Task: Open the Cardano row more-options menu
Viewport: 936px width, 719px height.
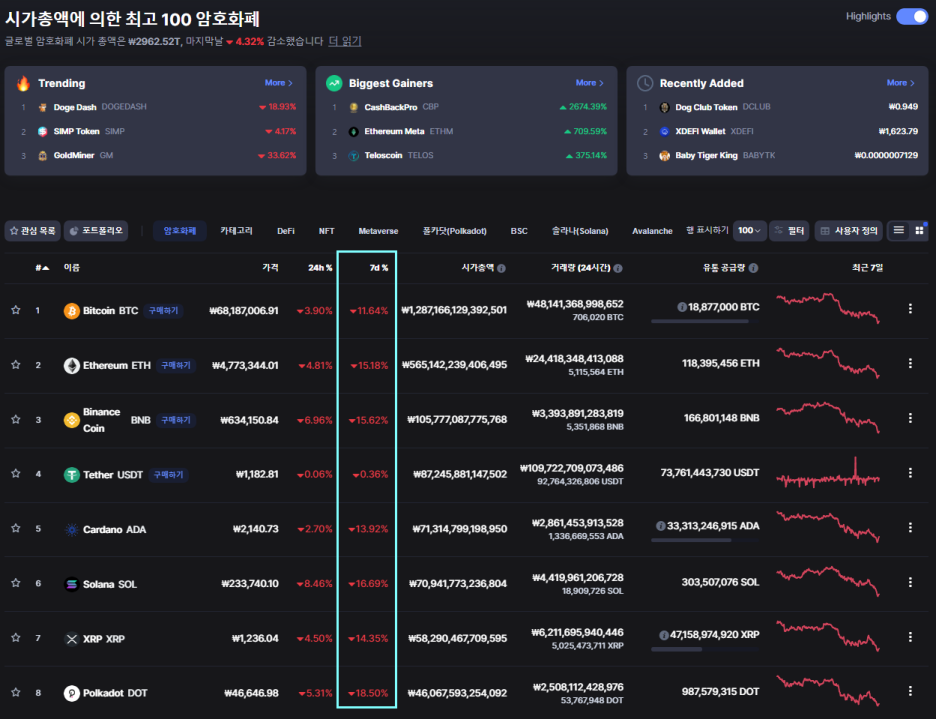Action: pyautogui.click(x=910, y=527)
